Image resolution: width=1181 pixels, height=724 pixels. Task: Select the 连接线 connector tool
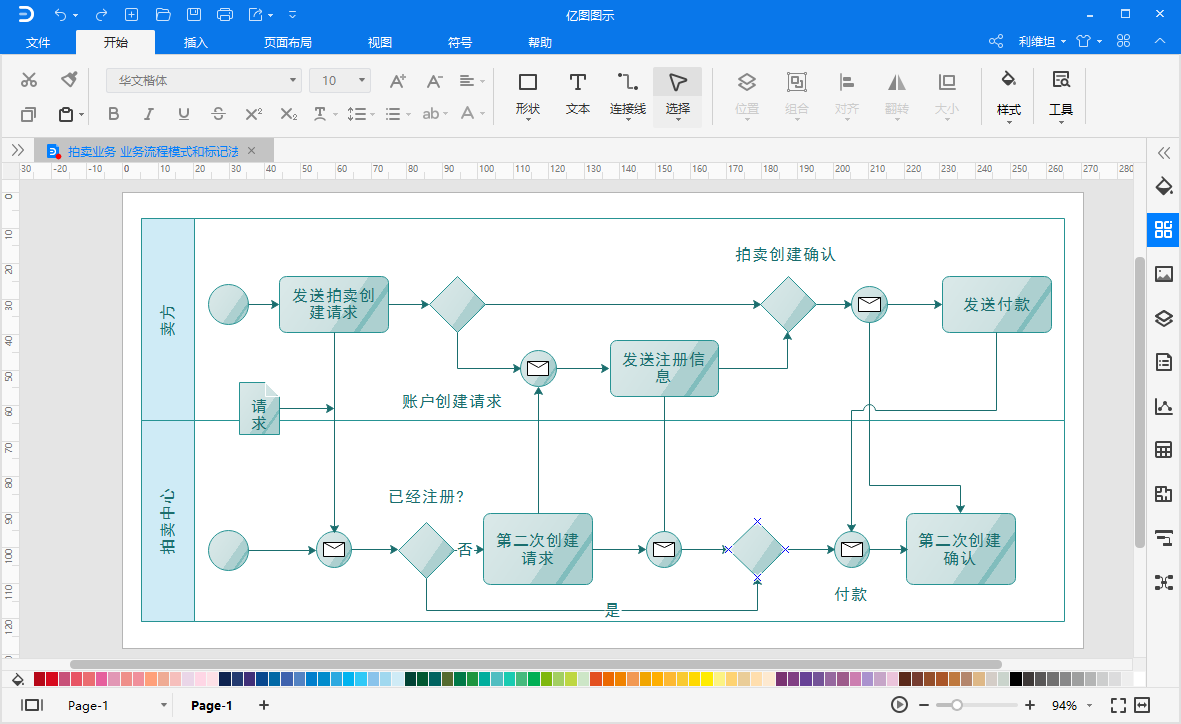pyautogui.click(x=627, y=94)
